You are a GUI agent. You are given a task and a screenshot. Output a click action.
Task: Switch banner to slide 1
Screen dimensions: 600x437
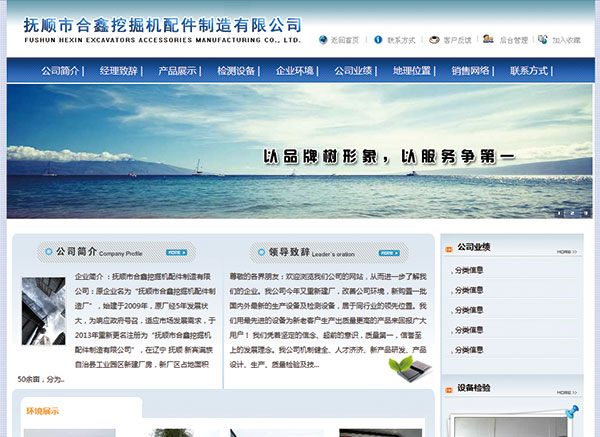point(559,212)
